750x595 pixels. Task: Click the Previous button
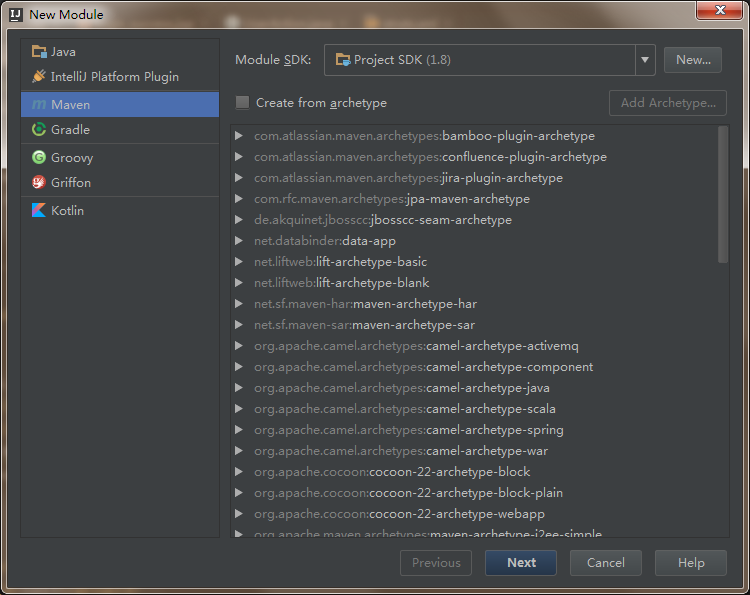[x=436, y=563]
